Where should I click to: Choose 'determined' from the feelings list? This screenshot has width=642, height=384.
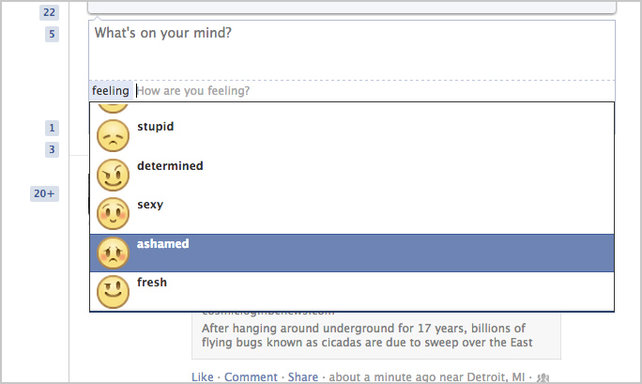[x=352, y=175]
